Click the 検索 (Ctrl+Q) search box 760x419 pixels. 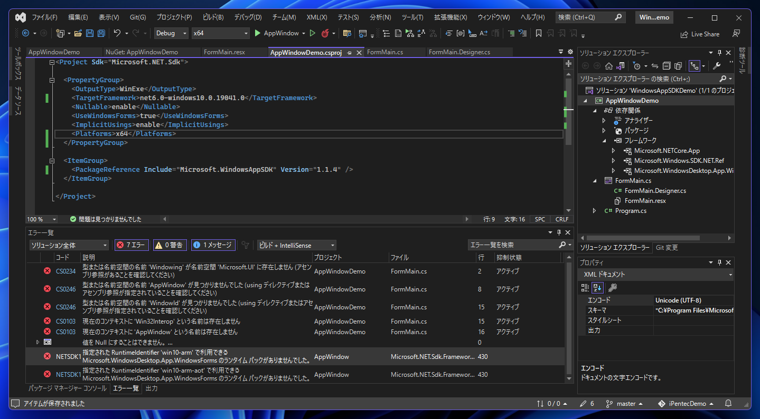[589, 17]
